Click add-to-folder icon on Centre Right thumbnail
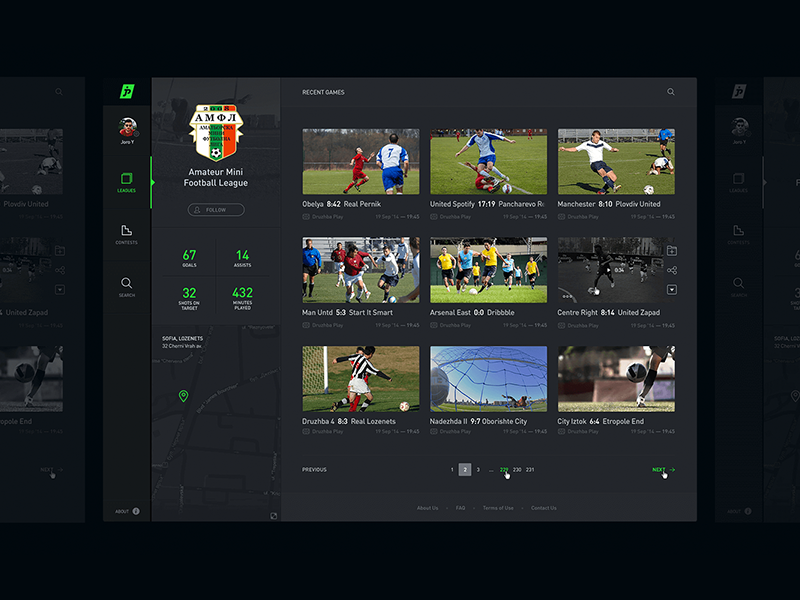 click(671, 251)
